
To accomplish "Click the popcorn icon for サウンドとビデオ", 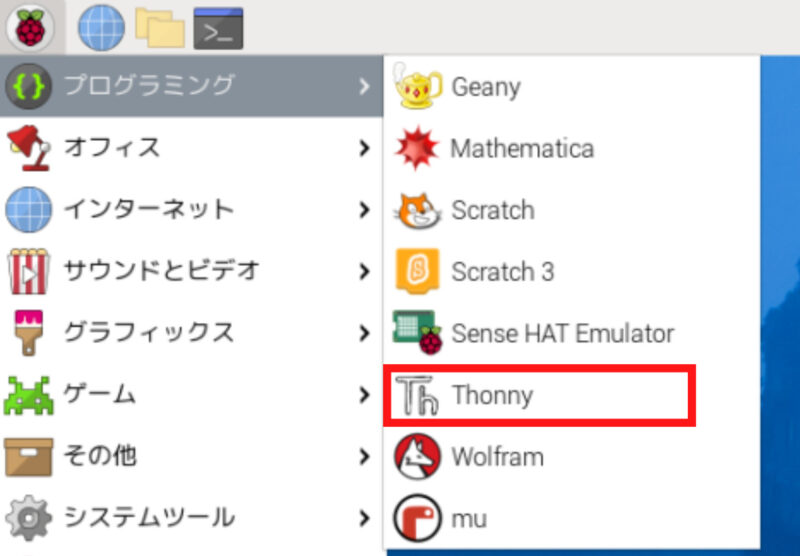I will click(x=29, y=271).
